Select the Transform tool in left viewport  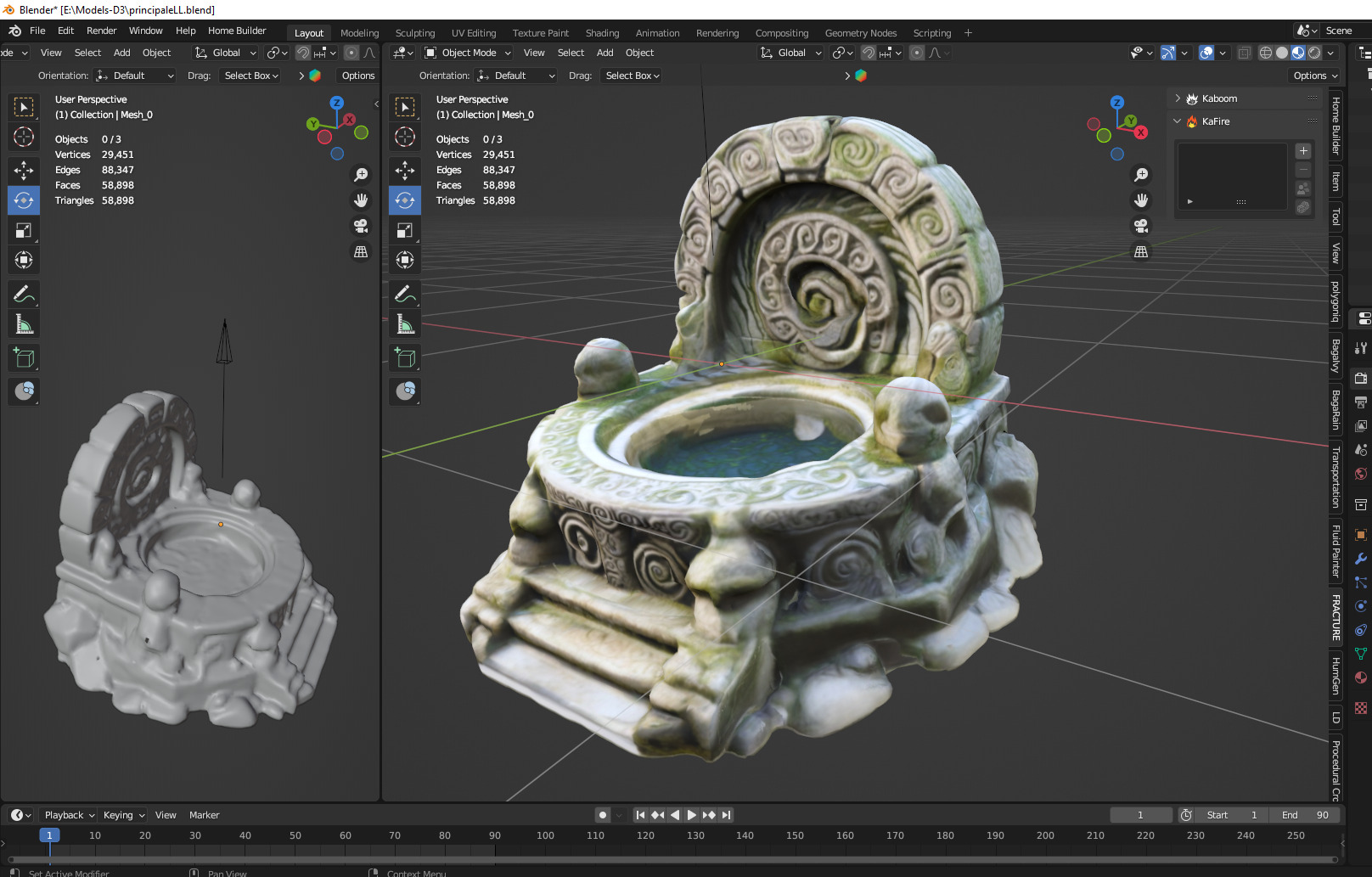(24, 260)
